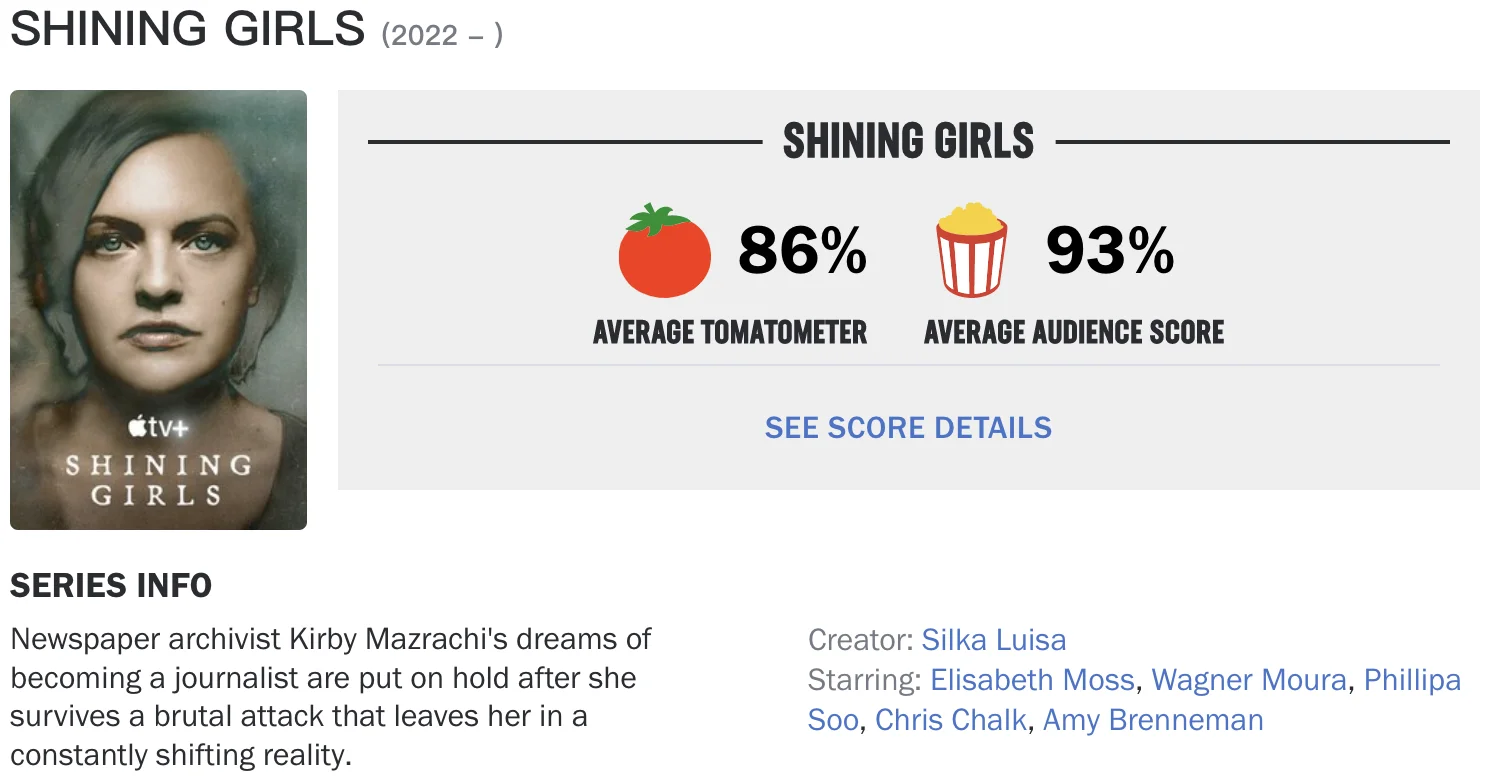Open Amy Brenneman's cast link
The image size is (1494, 784).
[1153, 720]
